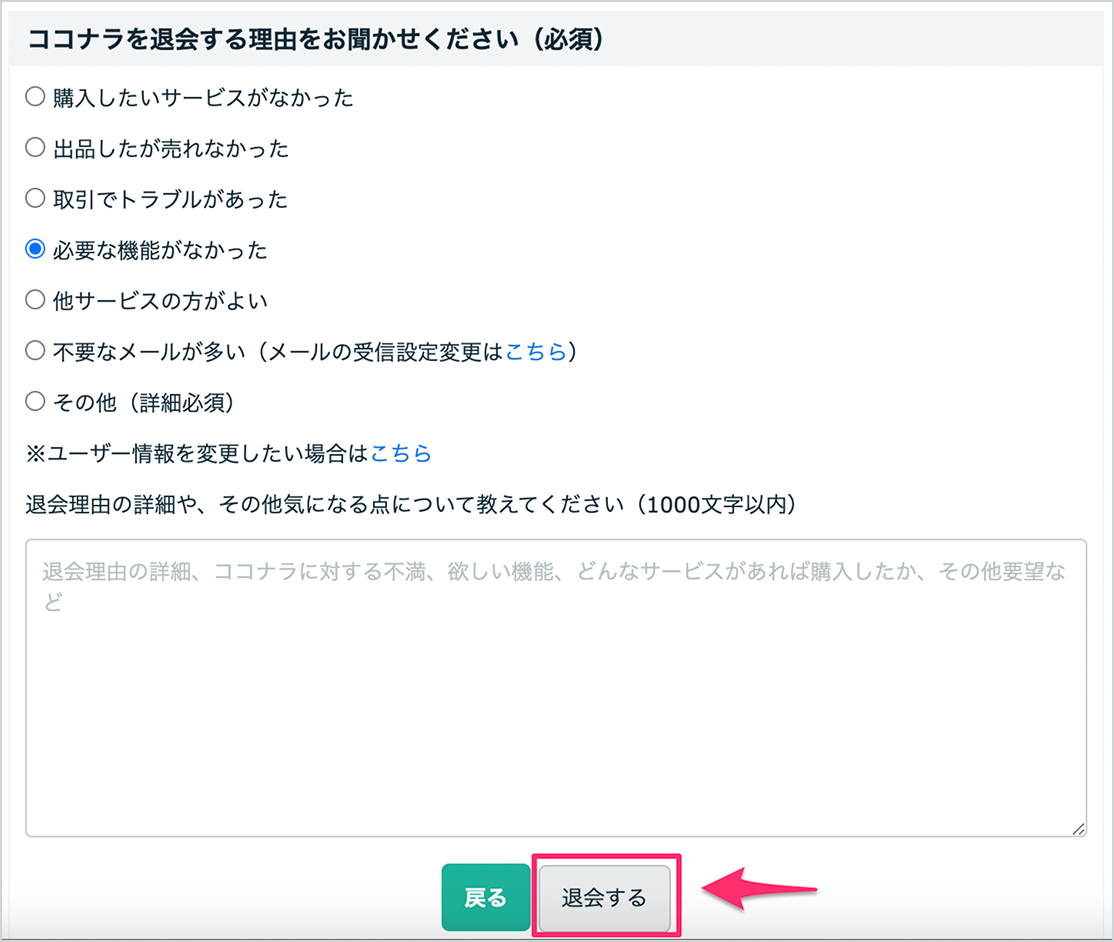Viewport: 1114px width, 942px height.
Task: Click into the withdrawal reason textarea
Action: pyautogui.click(x=556, y=688)
